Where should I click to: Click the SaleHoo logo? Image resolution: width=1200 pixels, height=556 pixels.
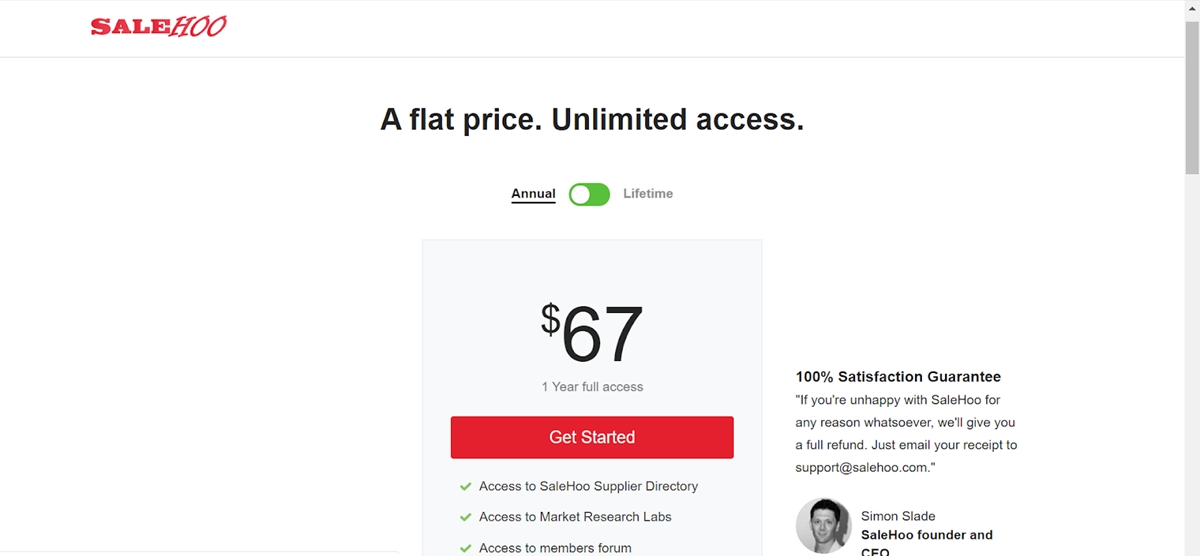[x=158, y=27]
